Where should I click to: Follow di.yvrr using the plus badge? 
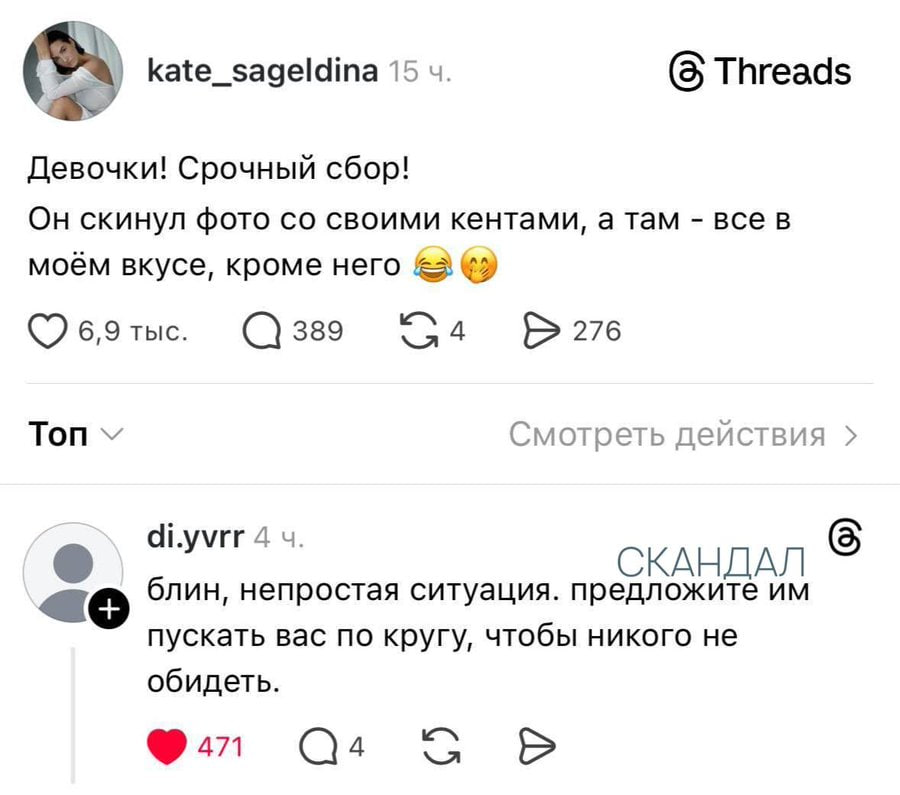pyautogui.click(x=108, y=608)
